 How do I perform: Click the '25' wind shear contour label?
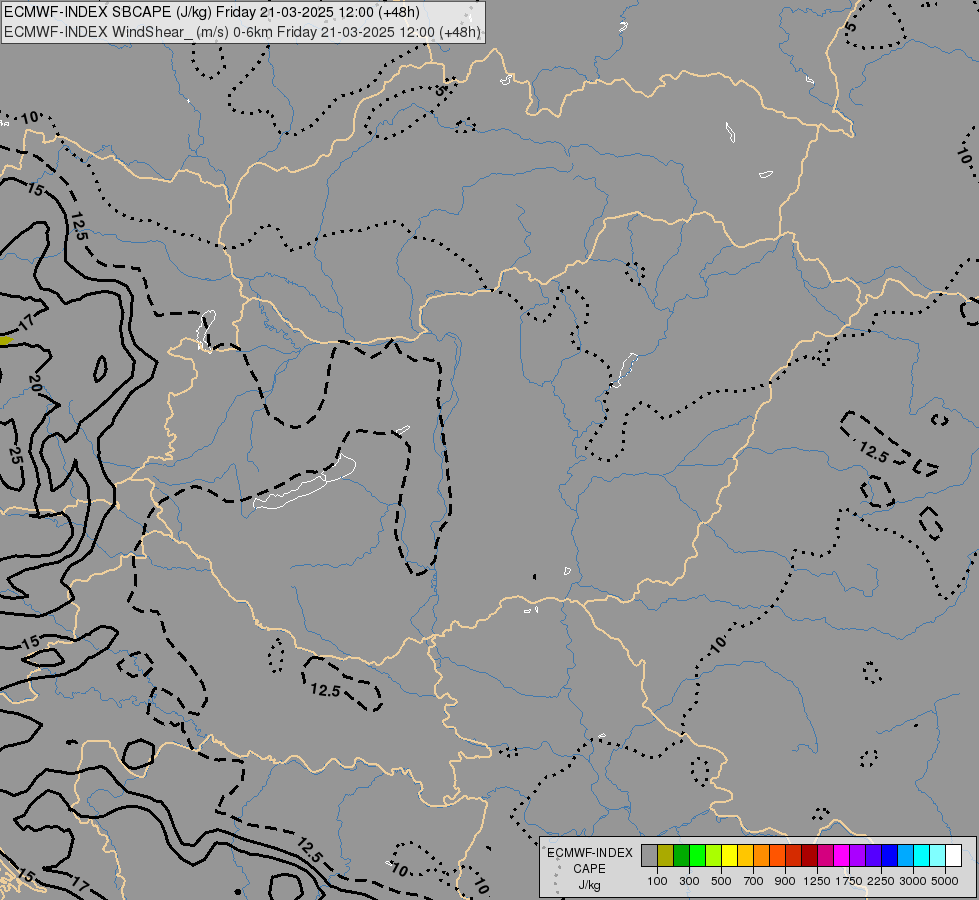pyautogui.click(x=16, y=455)
